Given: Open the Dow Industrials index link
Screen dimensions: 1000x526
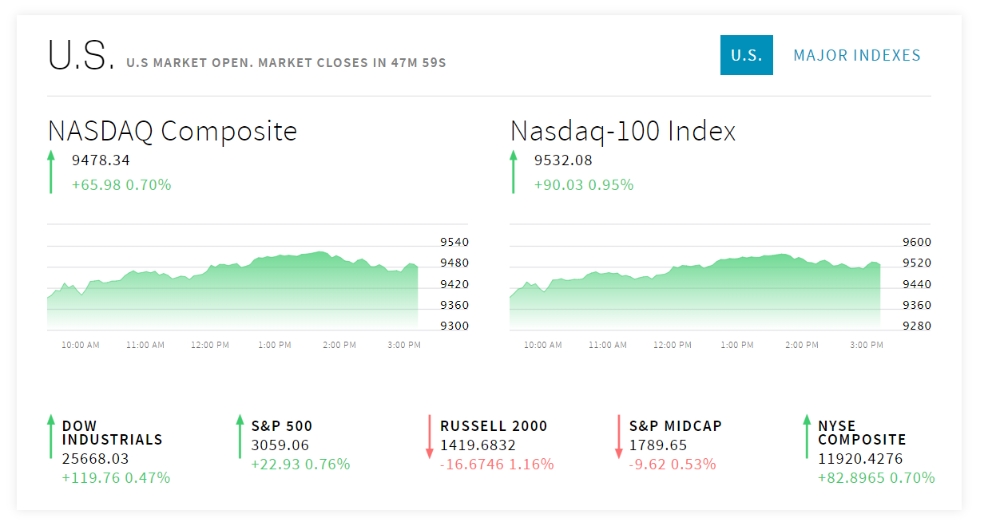Looking at the screenshot, I should (112, 432).
